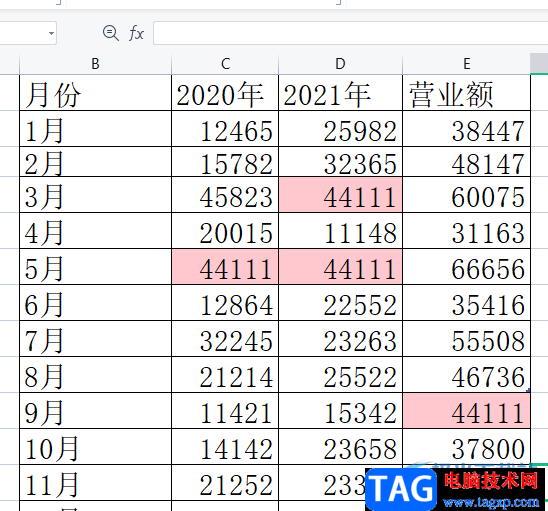Click cell with value 46736
The height and width of the screenshot is (511, 548).
(x=467, y=375)
